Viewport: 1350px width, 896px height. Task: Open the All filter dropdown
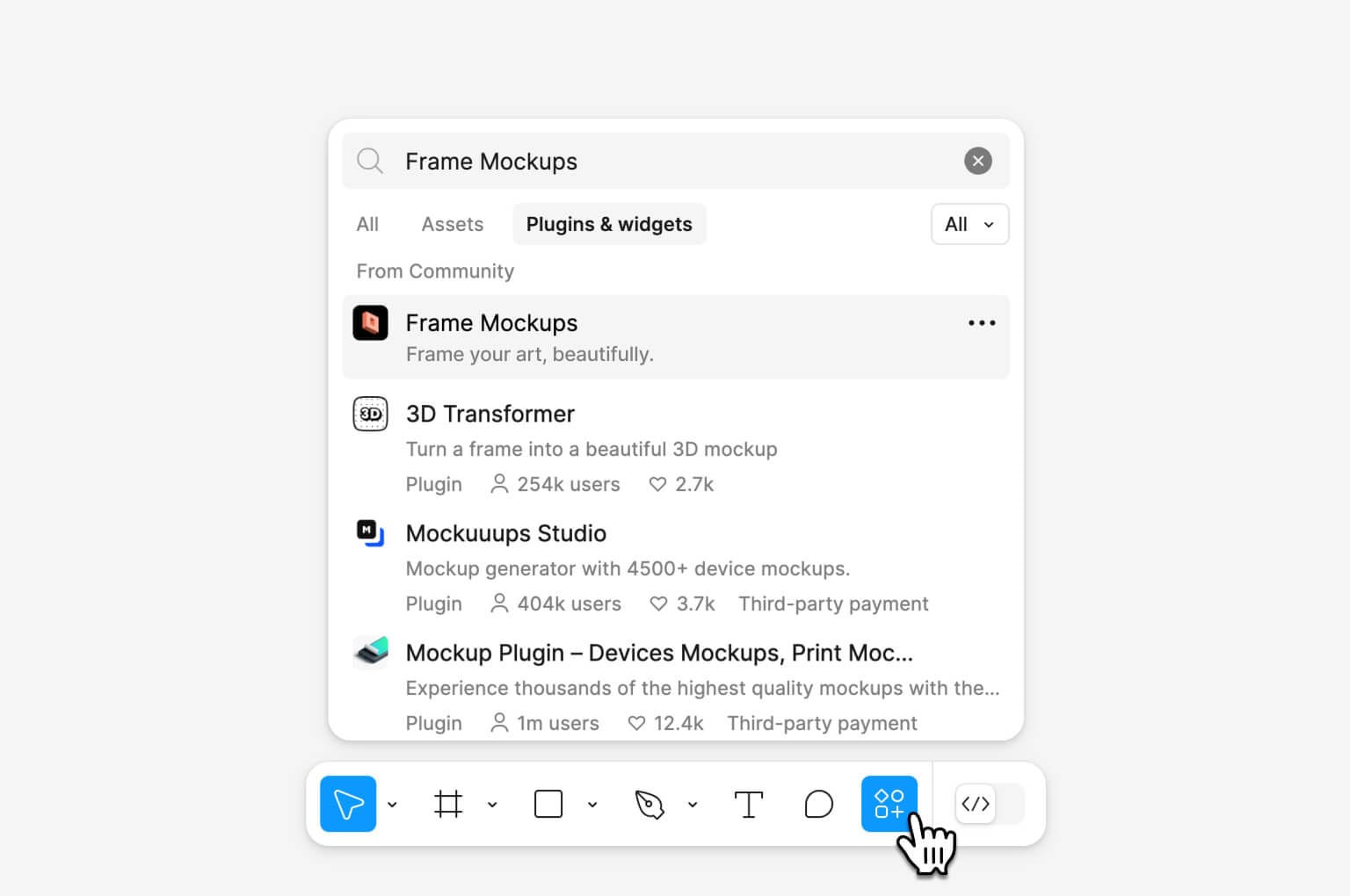click(x=970, y=224)
